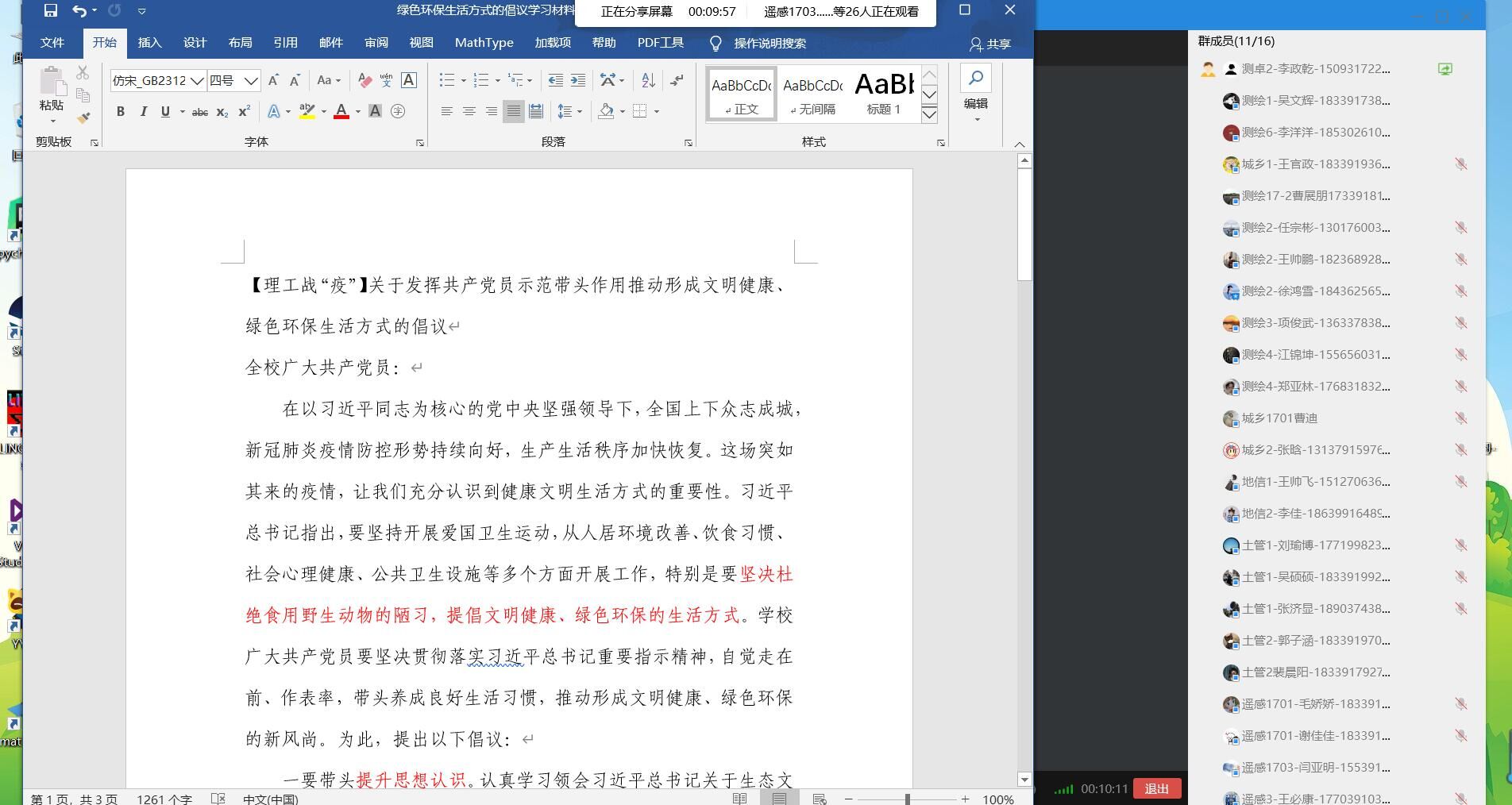The width and height of the screenshot is (1512, 805).
Task: Open the PDF工具 tab
Action: click(x=660, y=43)
